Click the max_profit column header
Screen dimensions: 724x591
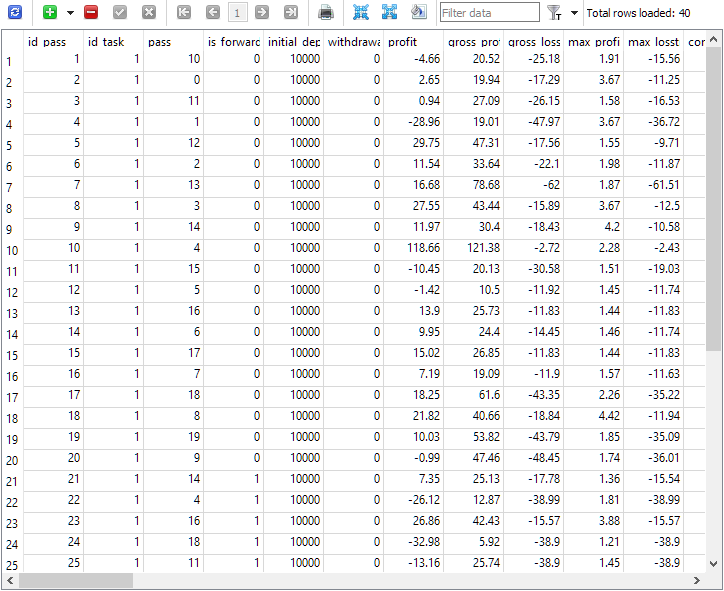click(x=593, y=42)
